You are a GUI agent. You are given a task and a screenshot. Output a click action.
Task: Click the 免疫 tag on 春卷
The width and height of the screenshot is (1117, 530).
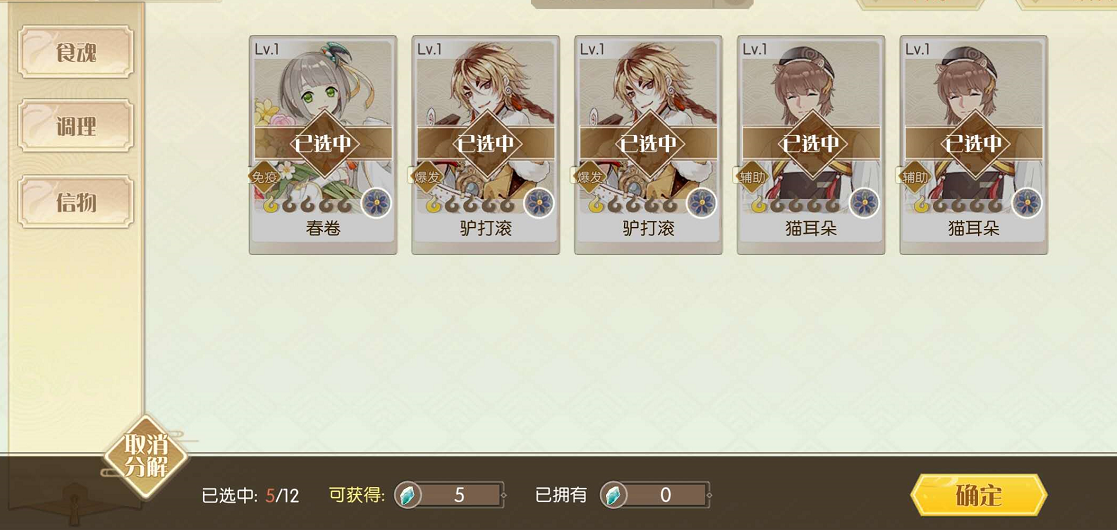[263, 176]
